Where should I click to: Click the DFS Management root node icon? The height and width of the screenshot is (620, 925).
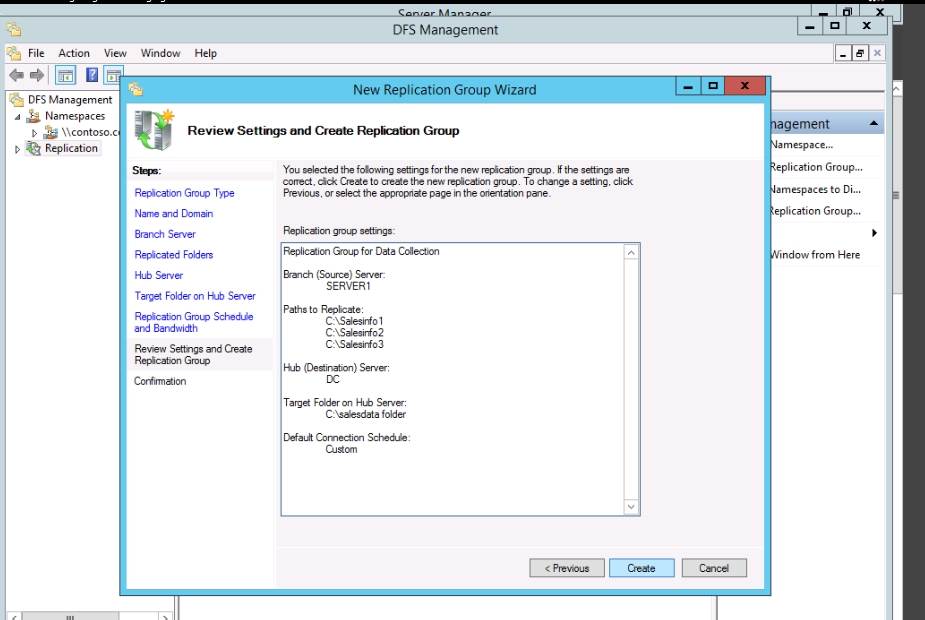coord(17,100)
